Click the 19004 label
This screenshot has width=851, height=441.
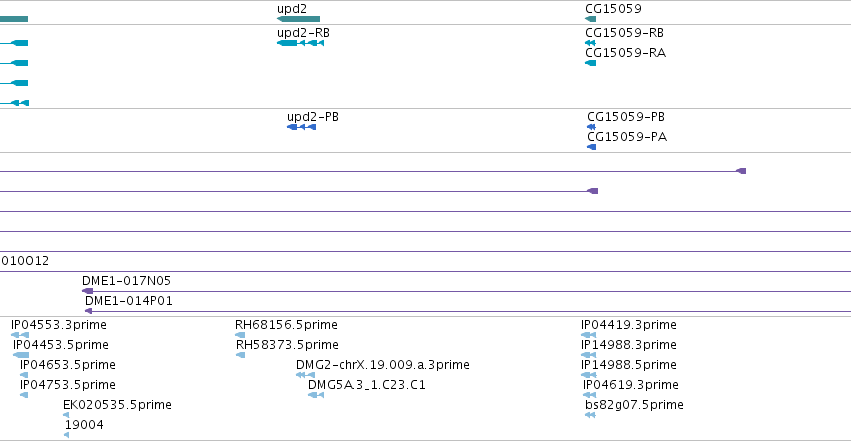84,425
